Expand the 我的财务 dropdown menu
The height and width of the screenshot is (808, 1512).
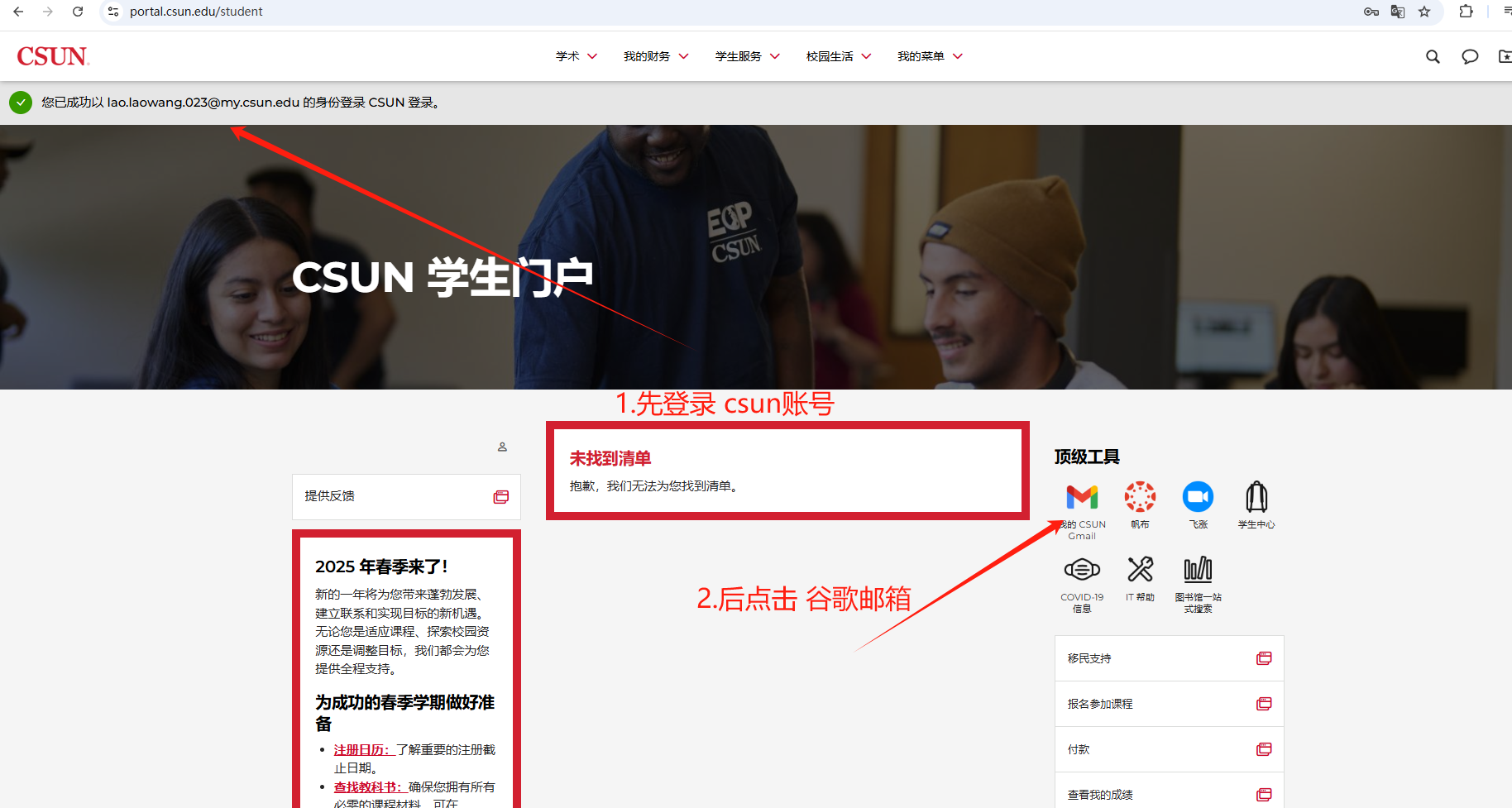click(x=656, y=57)
